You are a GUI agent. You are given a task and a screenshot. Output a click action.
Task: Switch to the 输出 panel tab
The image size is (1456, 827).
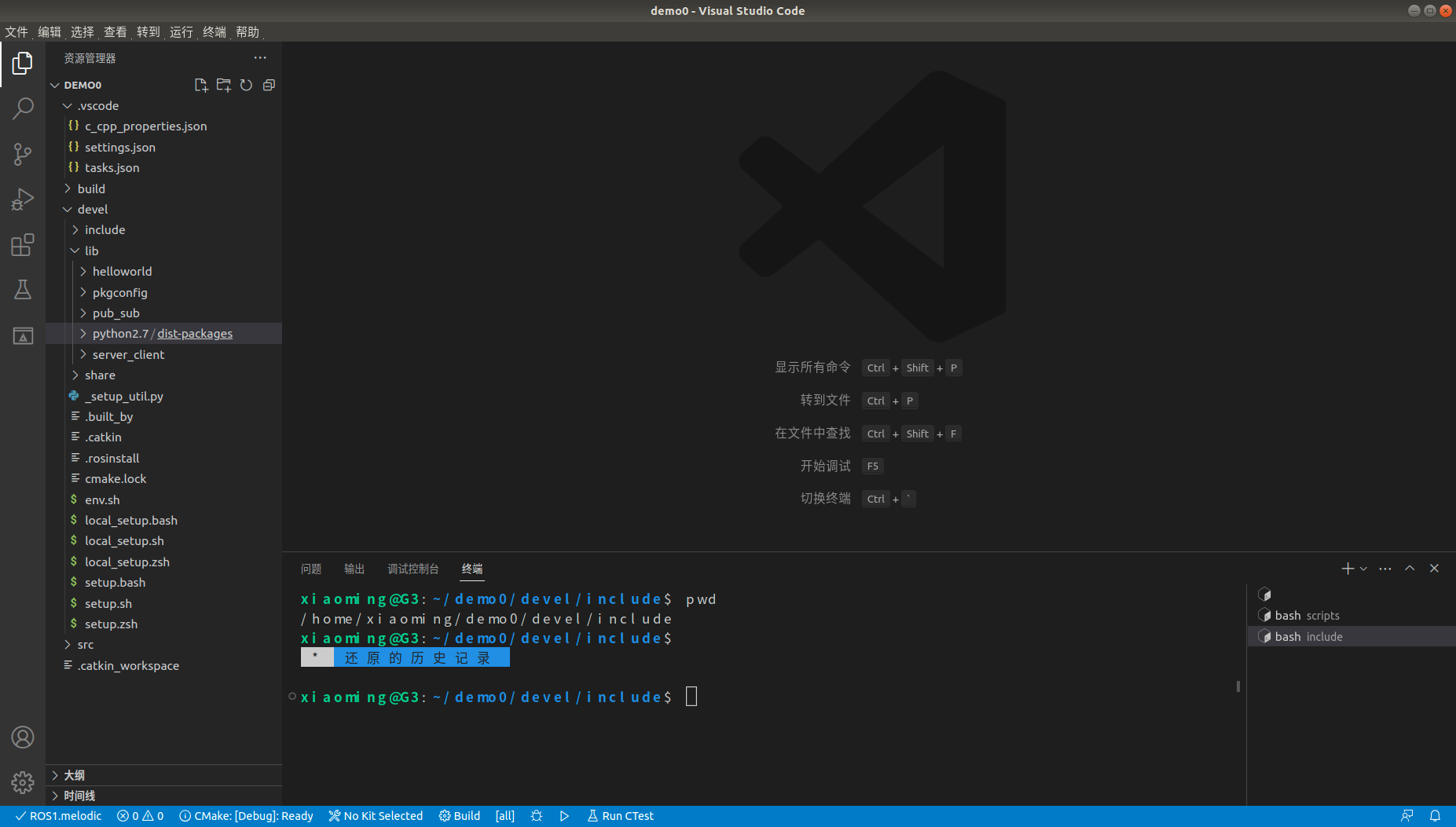[x=354, y=569]
